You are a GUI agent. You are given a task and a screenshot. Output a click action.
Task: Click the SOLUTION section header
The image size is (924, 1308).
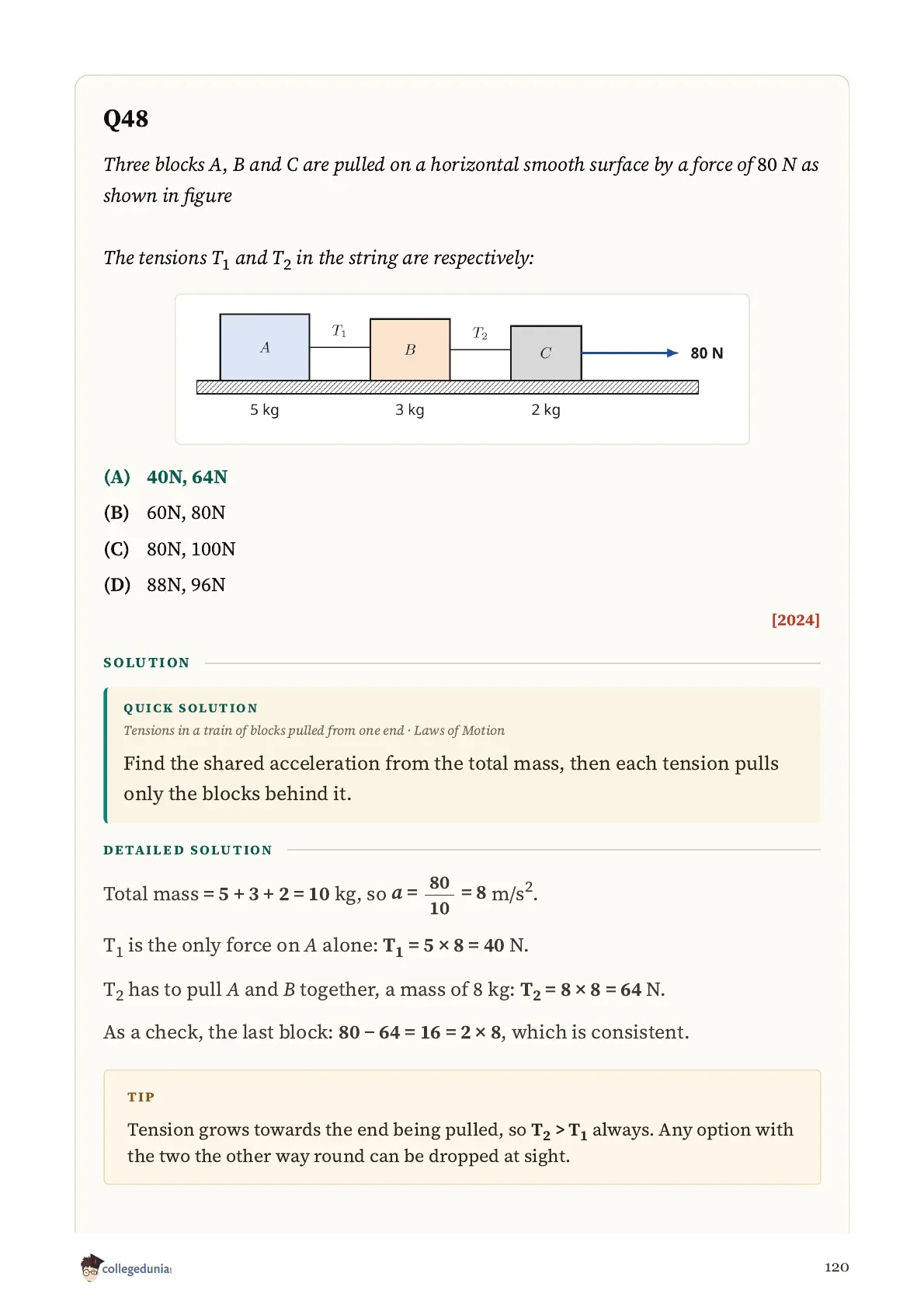coord(147,663)
